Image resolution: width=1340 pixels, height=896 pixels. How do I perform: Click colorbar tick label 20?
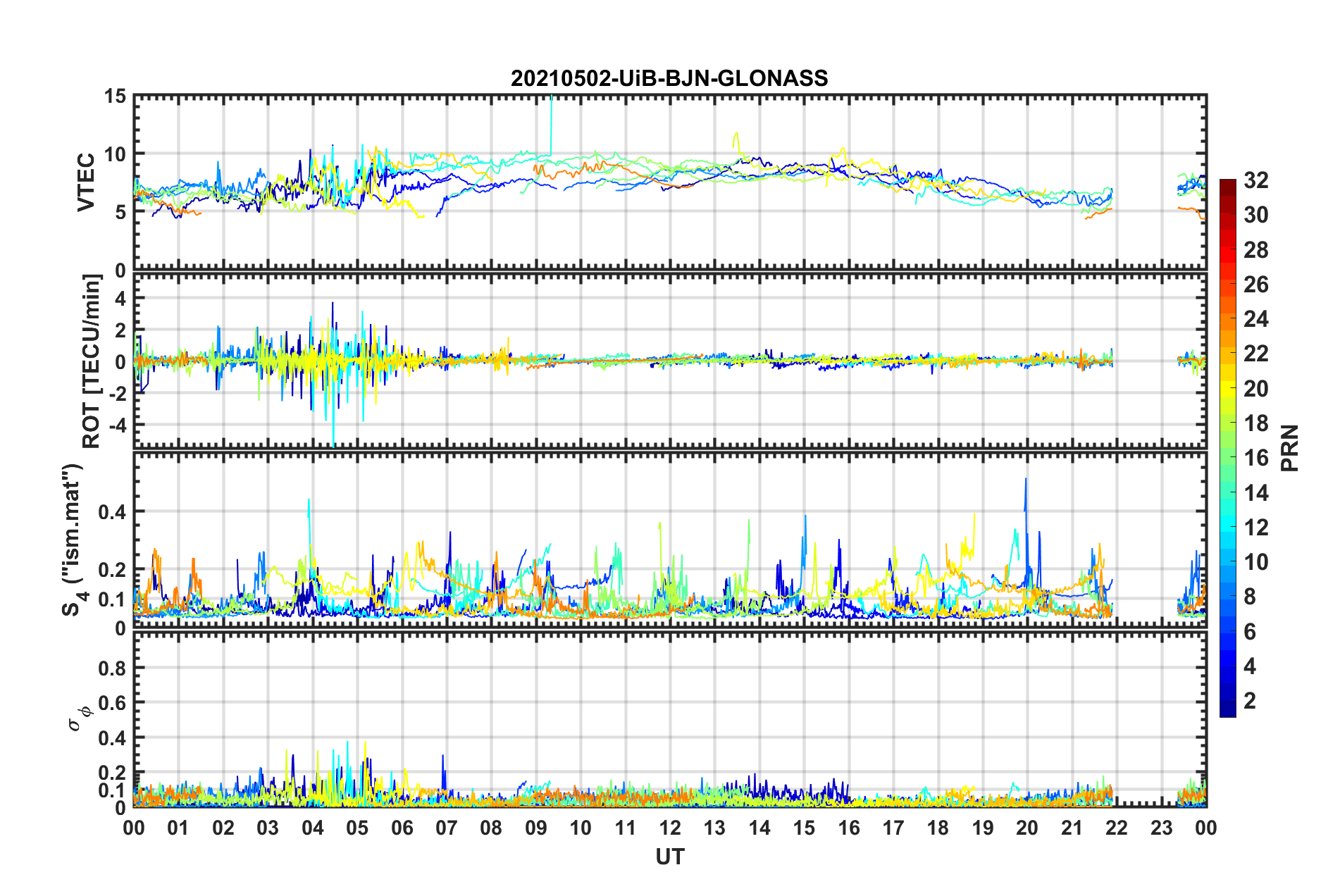click(x=1256, y=388)
